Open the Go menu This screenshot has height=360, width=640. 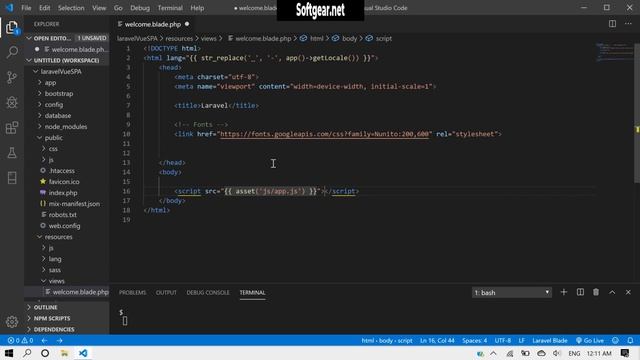coord(118,8)
